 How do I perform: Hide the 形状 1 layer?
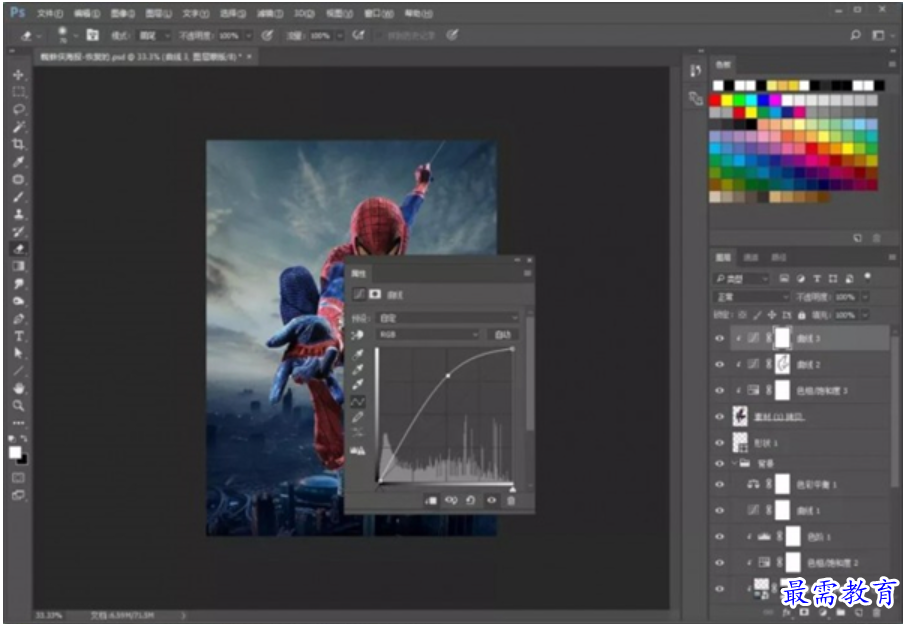tap(719, 443)
